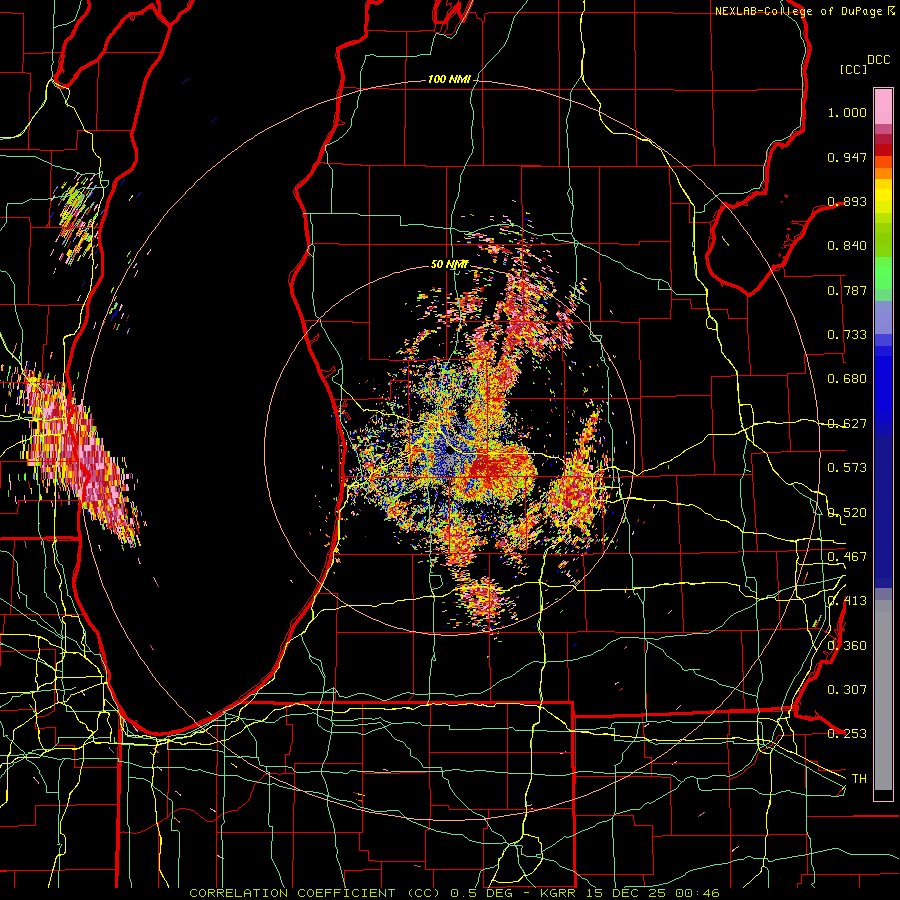Select the 0.947 scale value
The width and height of the screenshot is (900, 900).
[x=847, y=157]
